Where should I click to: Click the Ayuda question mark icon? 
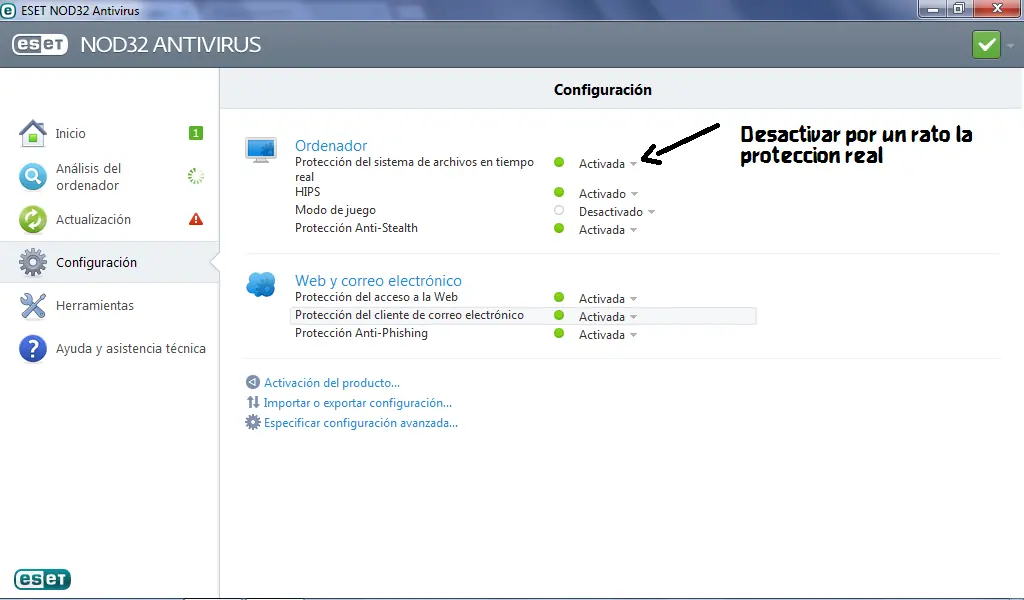pos(33,349)
